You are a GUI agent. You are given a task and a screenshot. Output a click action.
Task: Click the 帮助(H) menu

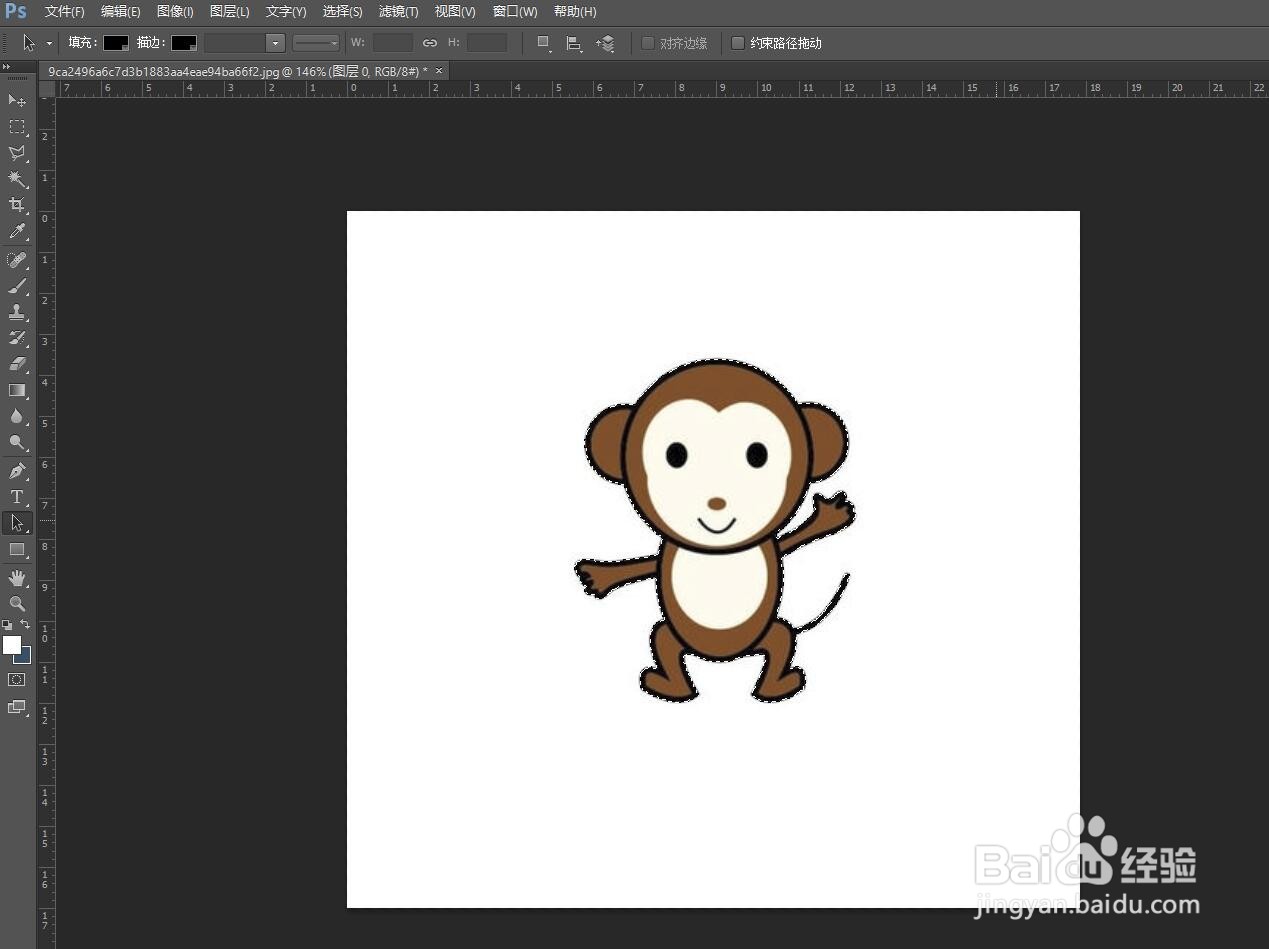[x=574, y=12]
